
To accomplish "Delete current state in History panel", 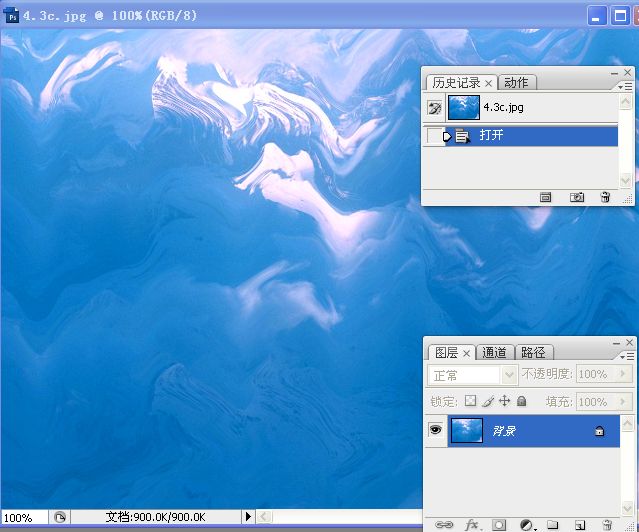I will [605, 198].
